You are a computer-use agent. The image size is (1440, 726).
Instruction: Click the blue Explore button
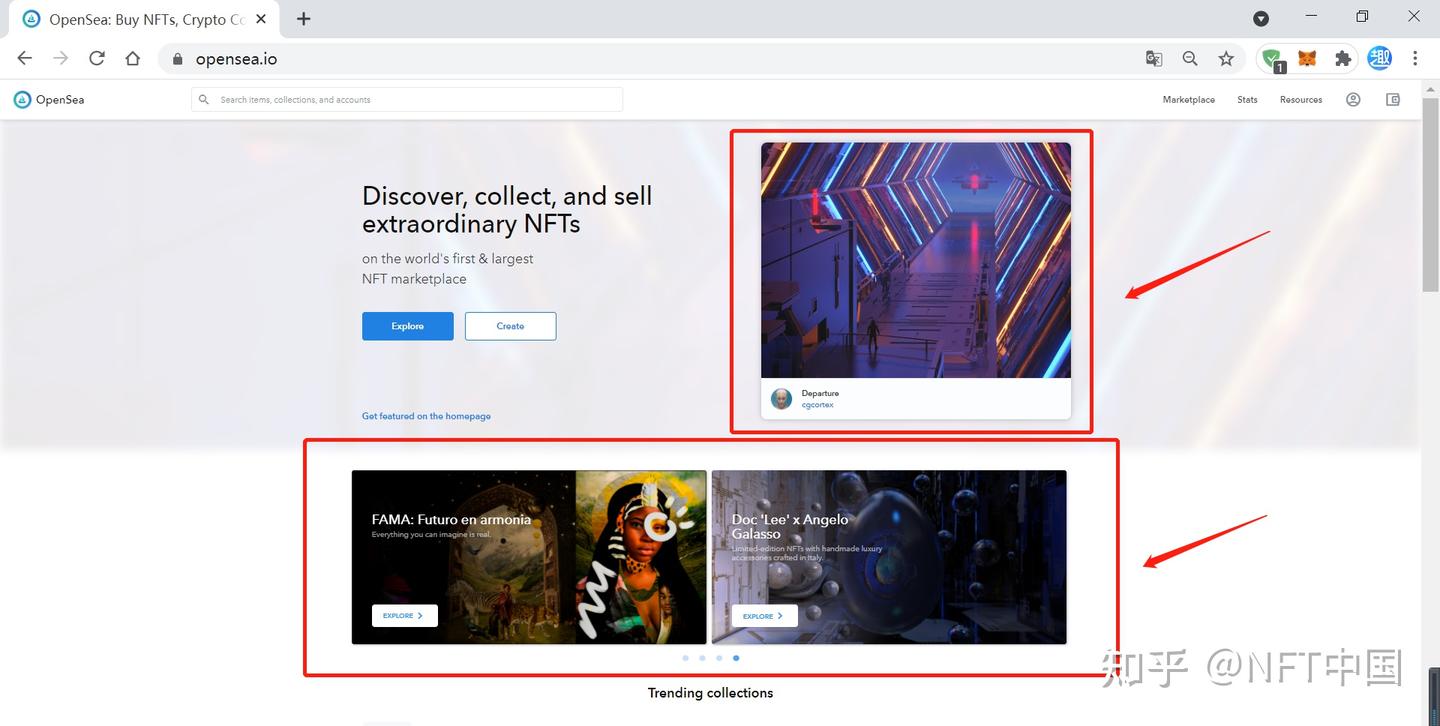pos(408,326)
